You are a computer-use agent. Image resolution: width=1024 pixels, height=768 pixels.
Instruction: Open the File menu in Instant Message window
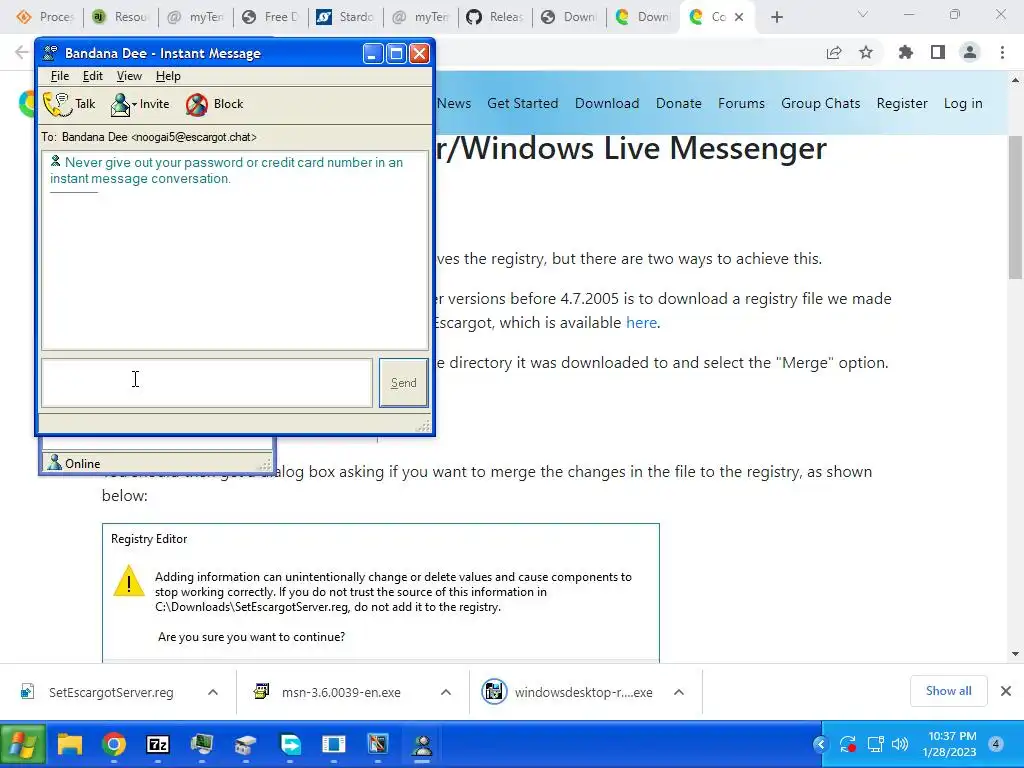(59, 76)
